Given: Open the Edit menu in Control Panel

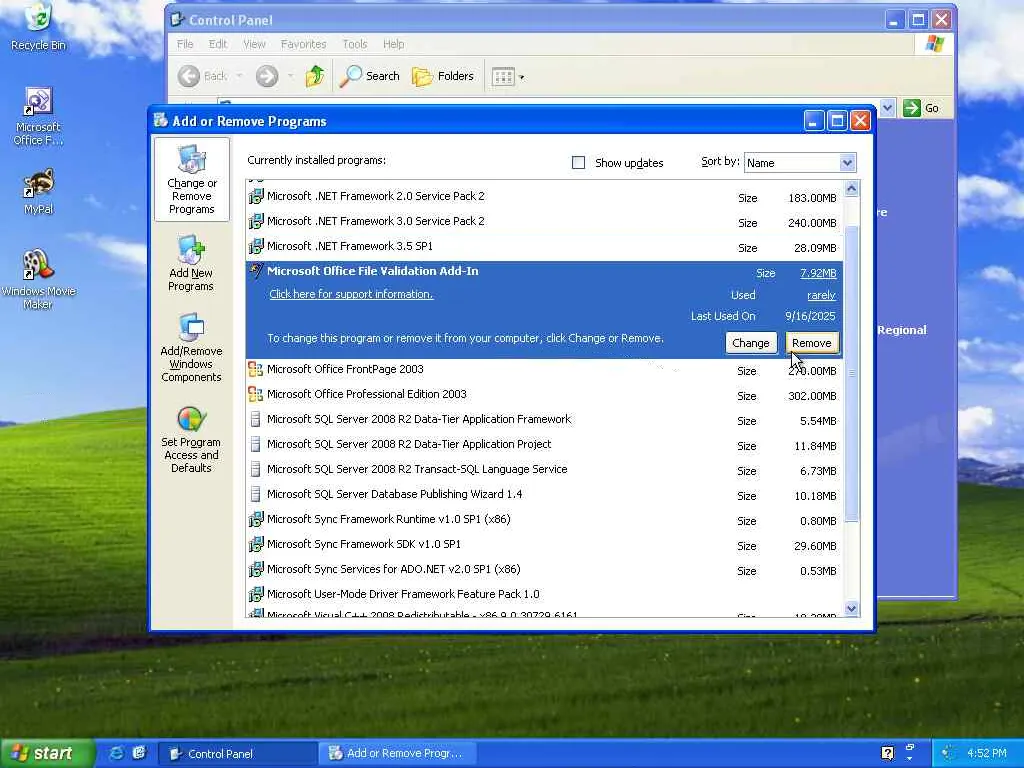Looking at the screenshot, I should click(x=217, y=44).
